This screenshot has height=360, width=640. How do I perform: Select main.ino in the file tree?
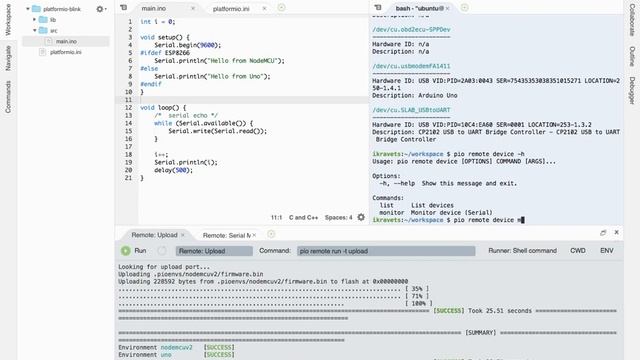(x=66, y=41)
